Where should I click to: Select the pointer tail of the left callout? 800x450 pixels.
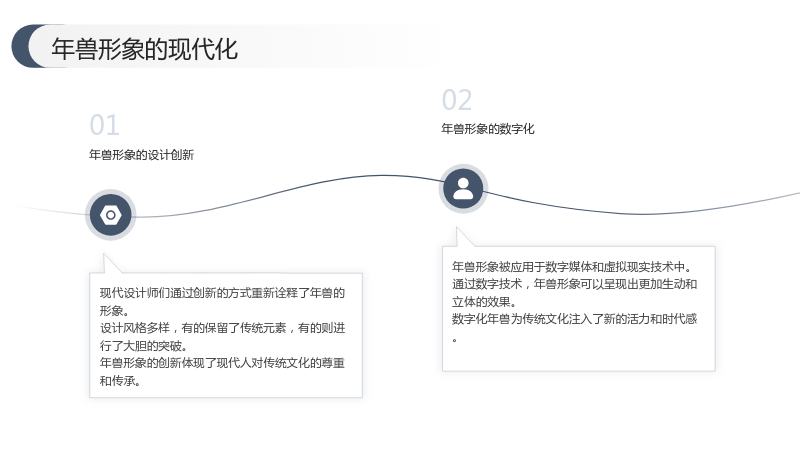(x=111, y=263)
